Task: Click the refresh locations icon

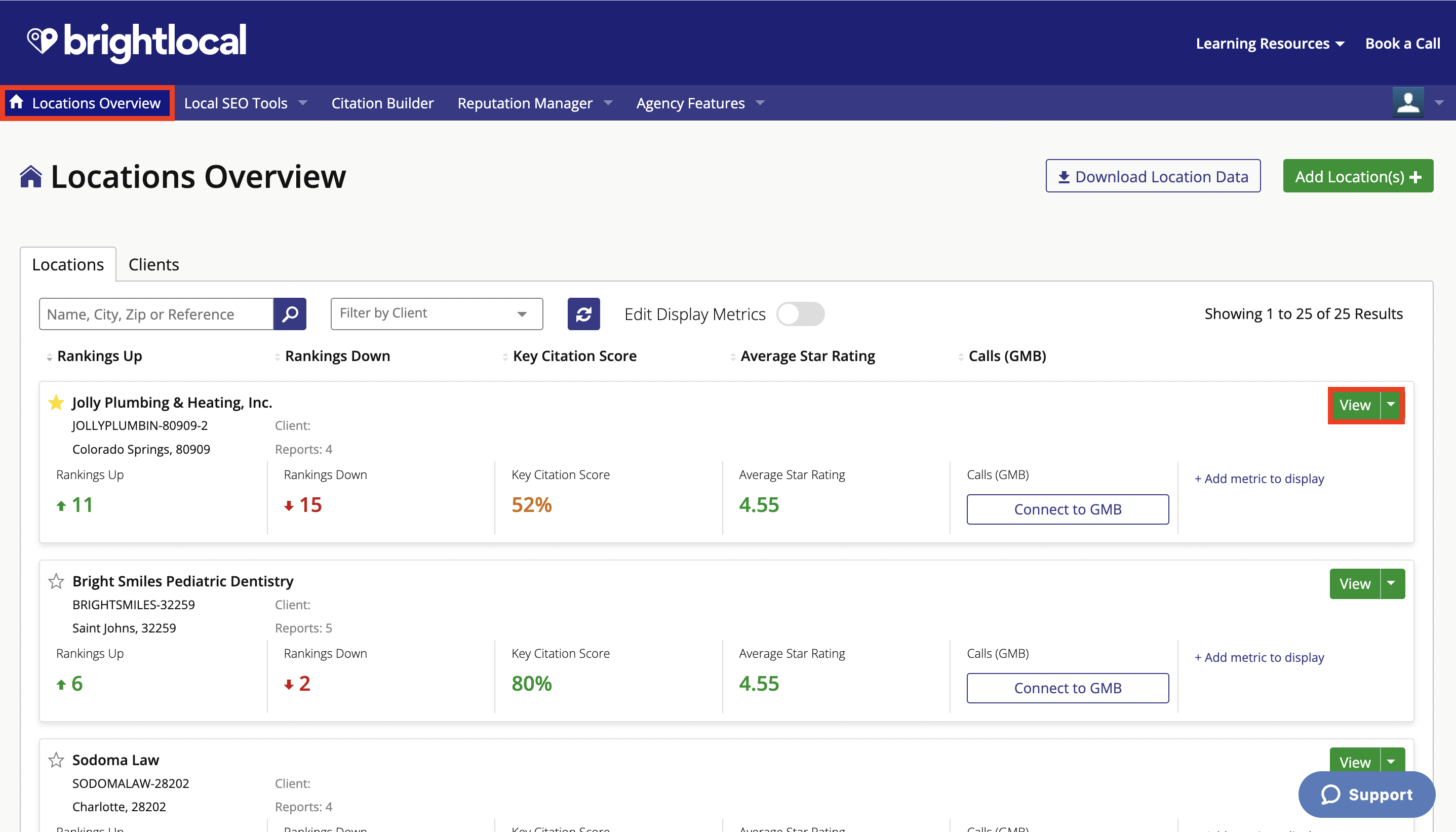Action: (x=583, y=314)
